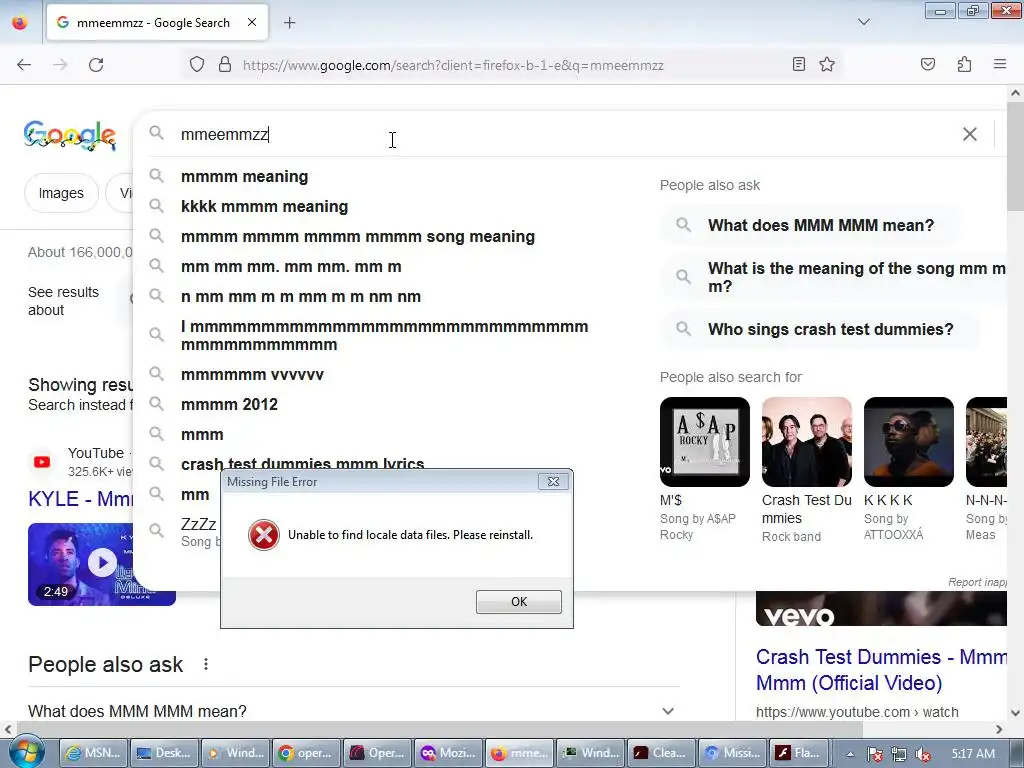The width and height of the screenshot is (1024, 768).
Task: Choose suggestion 'mmmm 2012'
Action: [229, 404]
